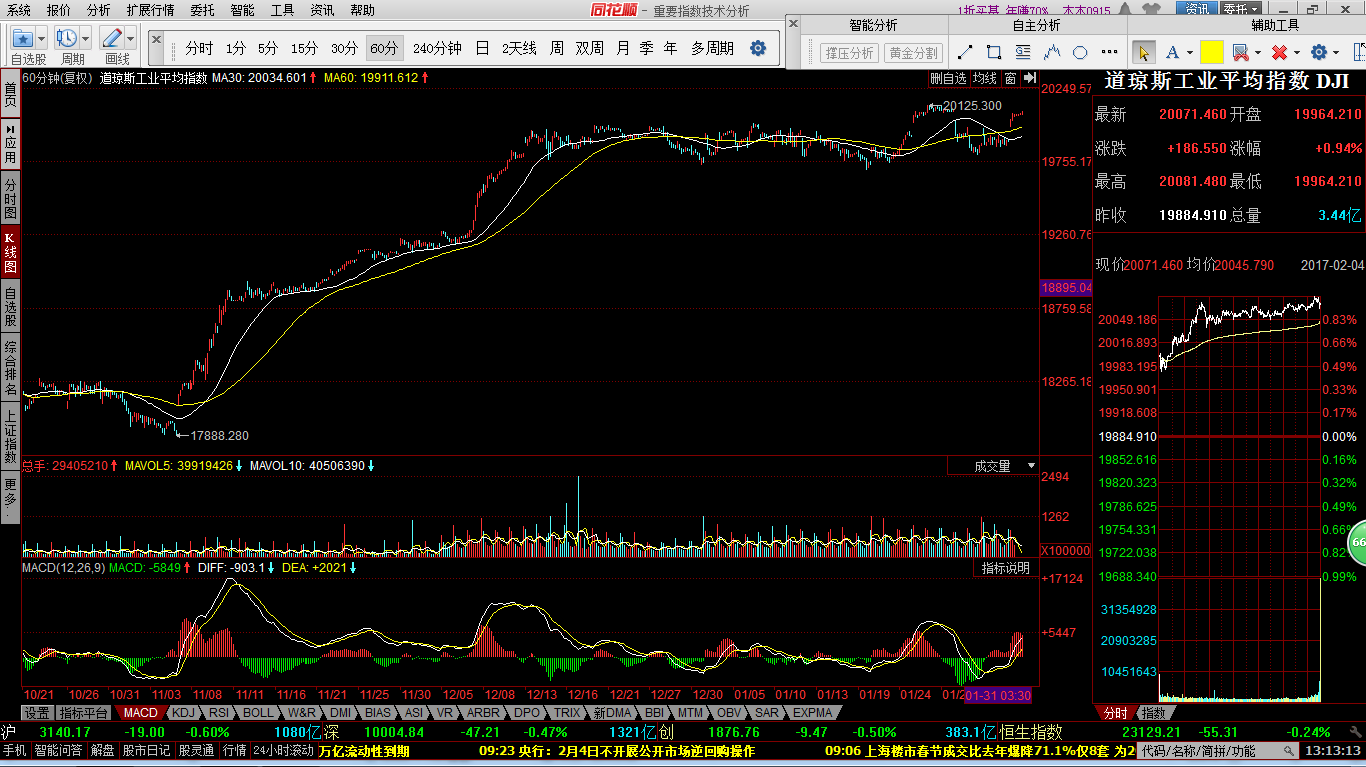
Task: Switch chart to 15分 period
Action: [x=304, y=48]
